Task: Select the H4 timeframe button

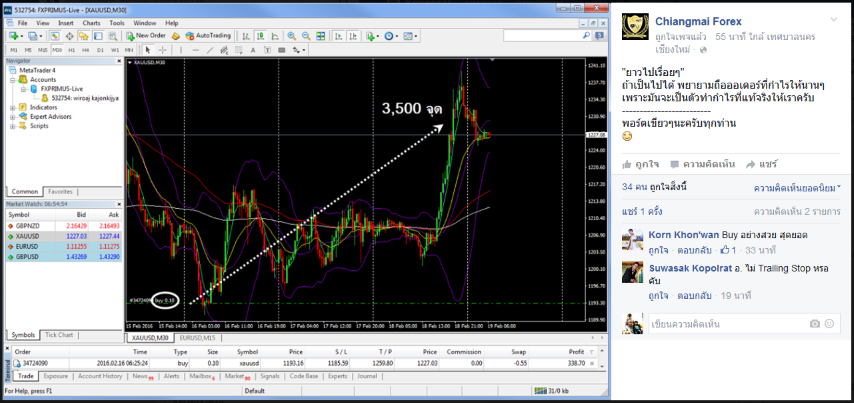Action: 86,50
